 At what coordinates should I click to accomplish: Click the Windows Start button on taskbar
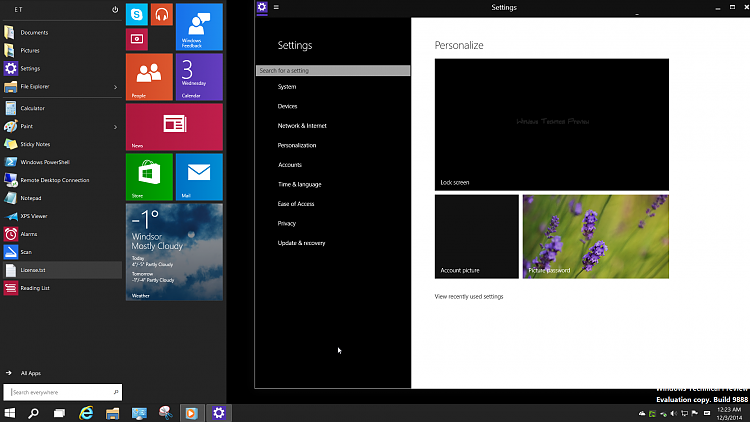click(10, 413)
